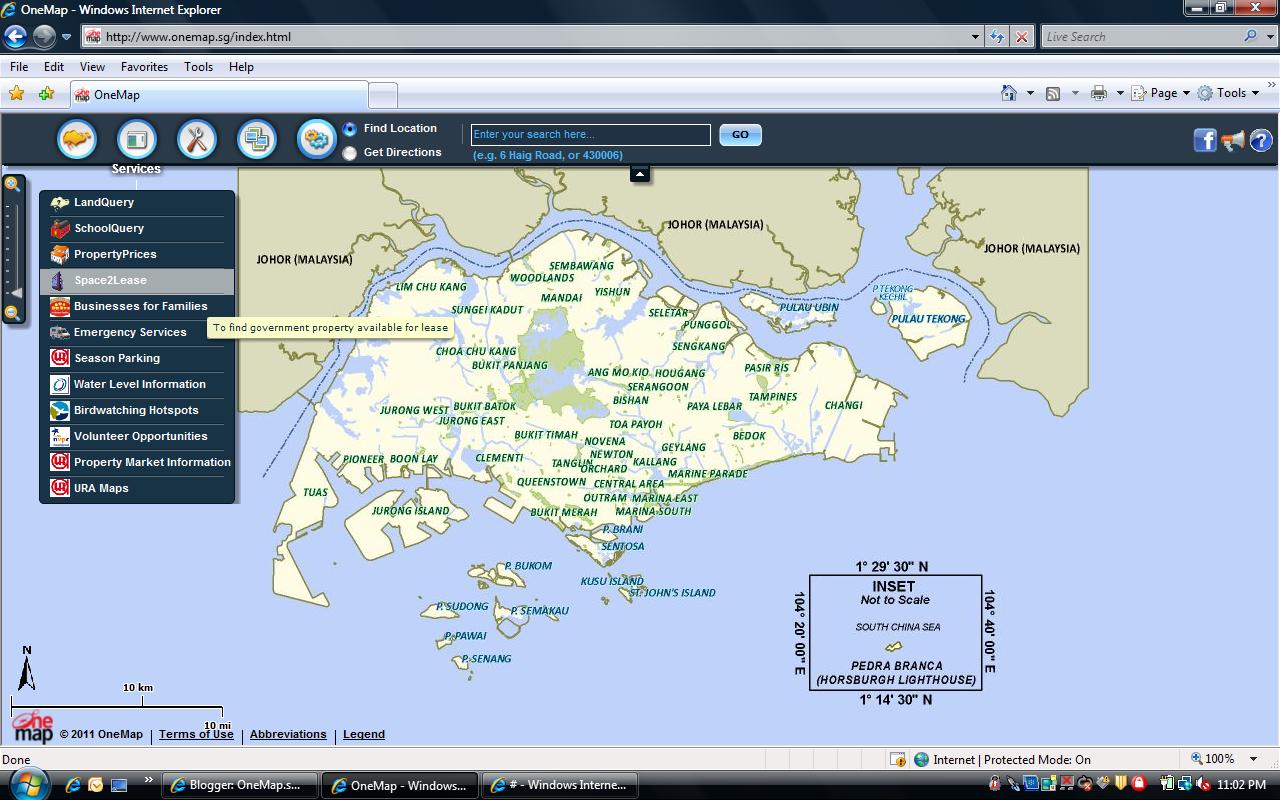Click the Home page icon
The image size is (1280, 800).
(x=1009, y=93)
